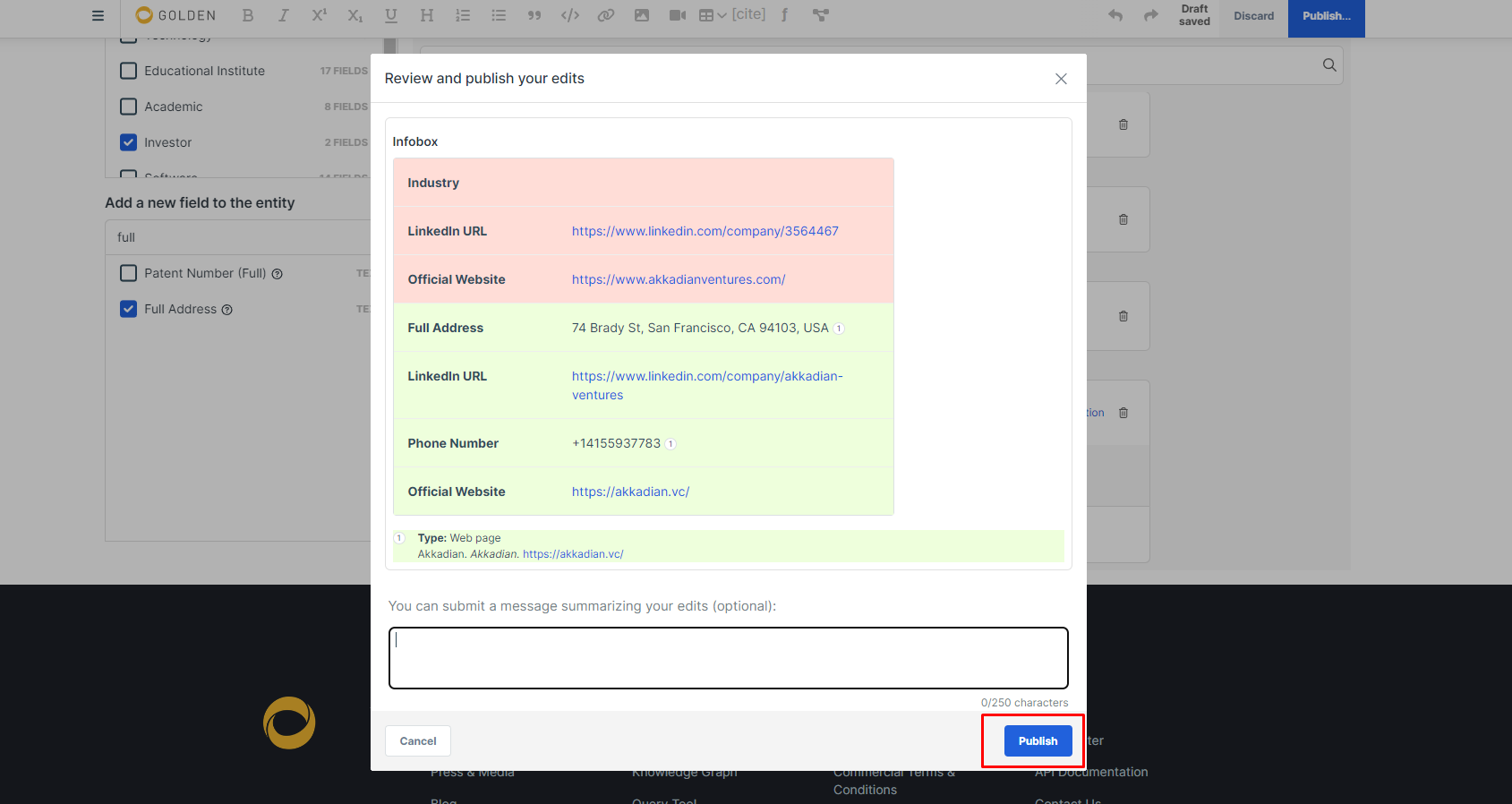
Task: Click the address 74 Brady St text
Action: click(700, 328)
